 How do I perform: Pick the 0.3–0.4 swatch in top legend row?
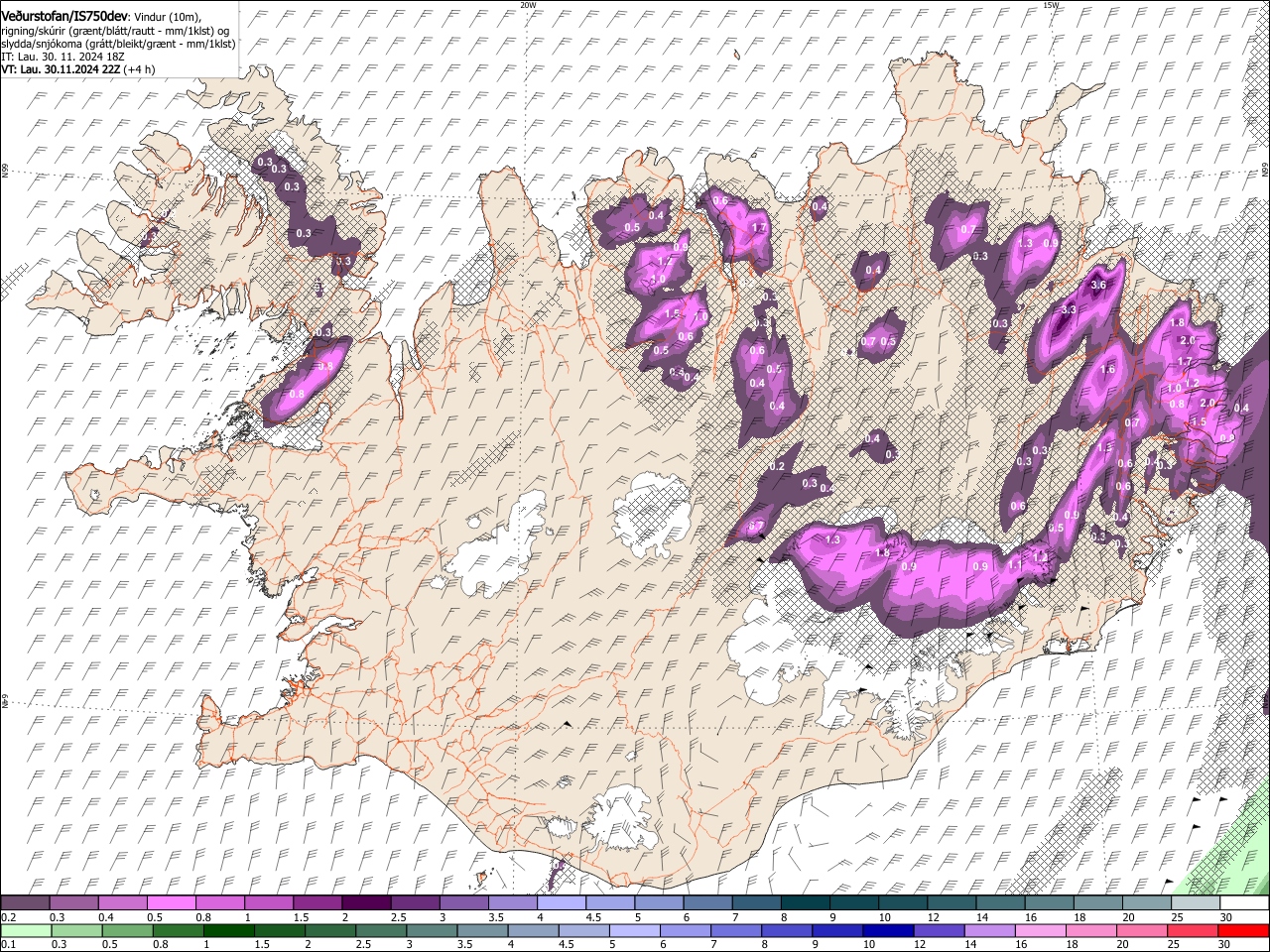pos(74,903)
